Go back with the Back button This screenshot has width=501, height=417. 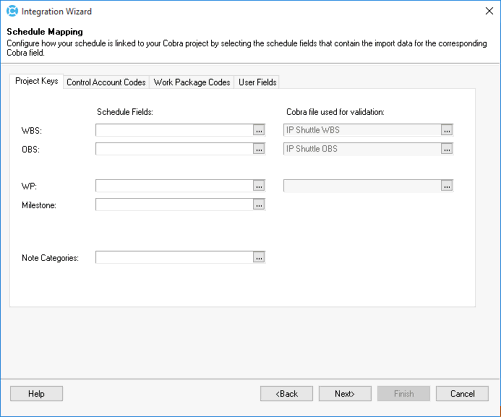point(286,394)
